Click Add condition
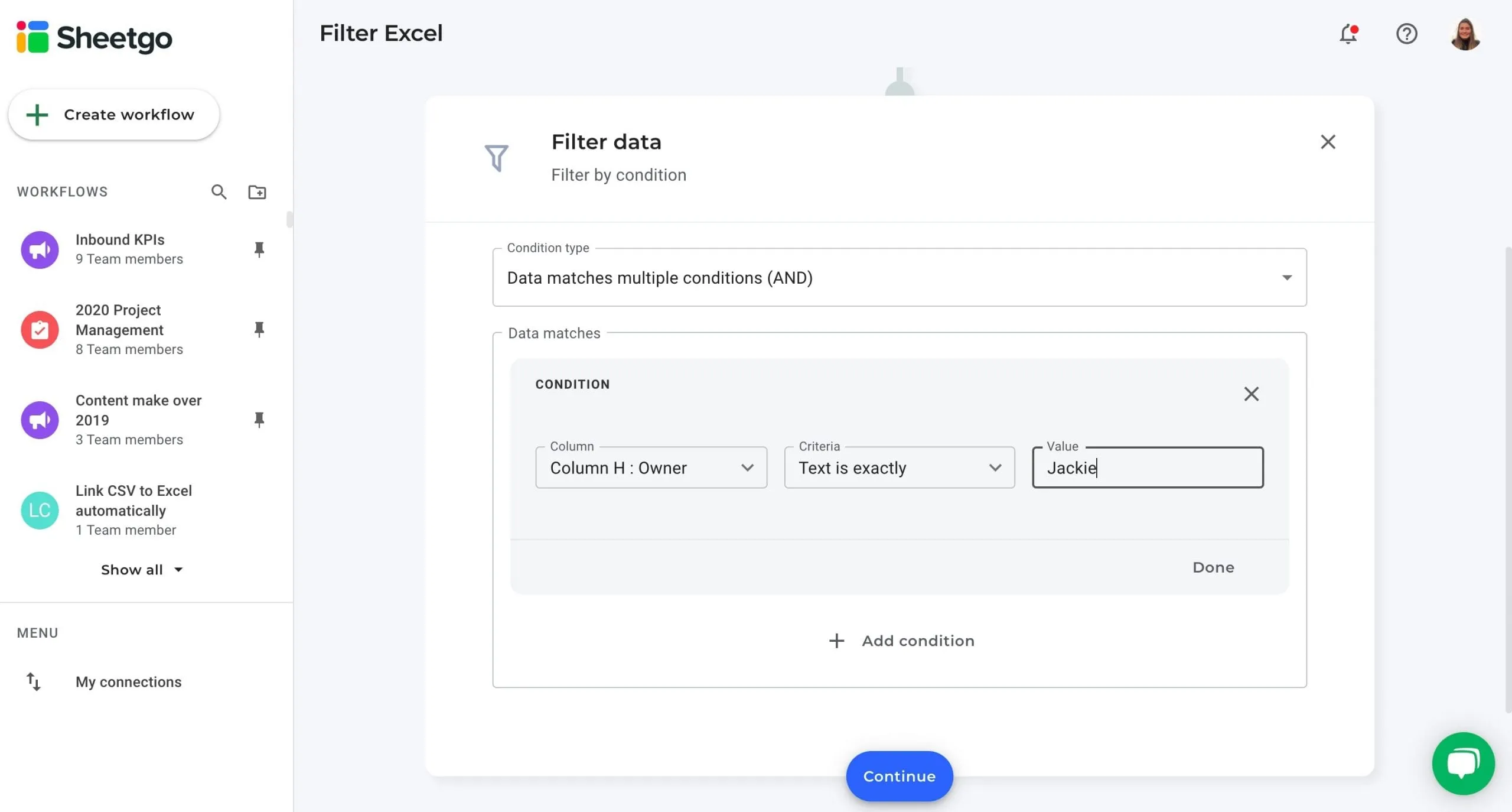The image size is (1512, 812). click(901, 641)
